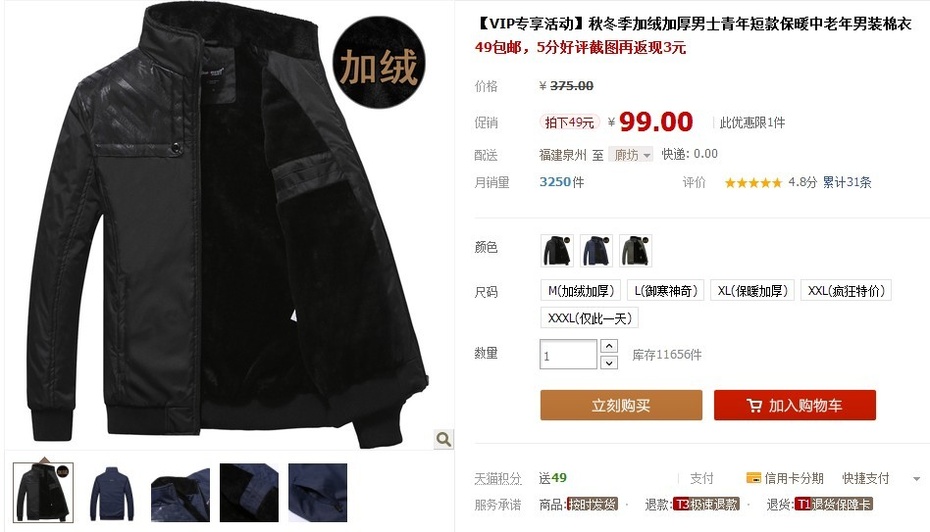Click the five-star rating icons
Screen dimensions: 930x532
coord(753,183)
